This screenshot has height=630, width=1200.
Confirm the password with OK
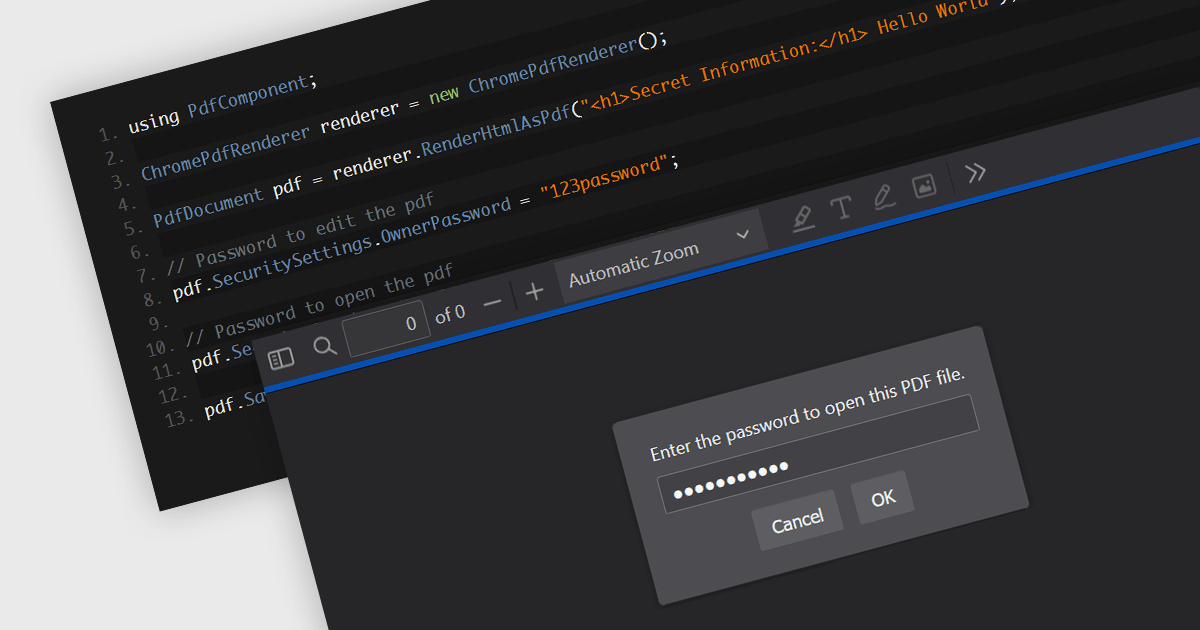tap(883, 497)
